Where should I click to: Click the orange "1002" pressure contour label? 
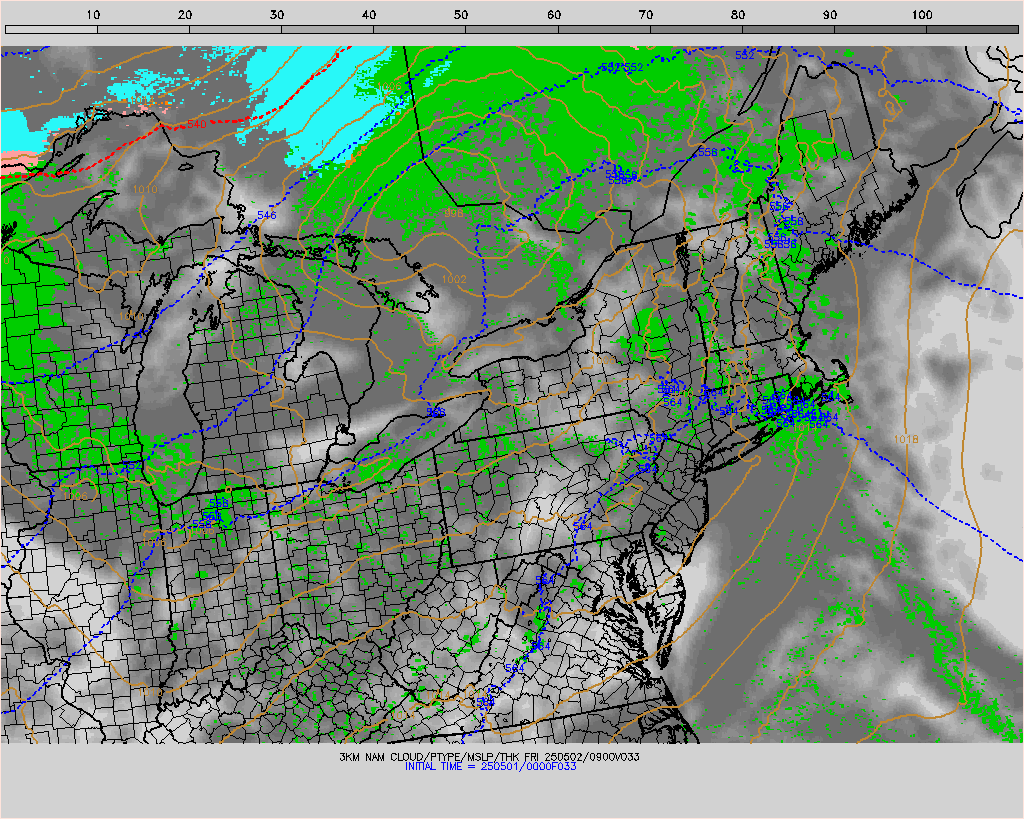(x=454, y=279)
